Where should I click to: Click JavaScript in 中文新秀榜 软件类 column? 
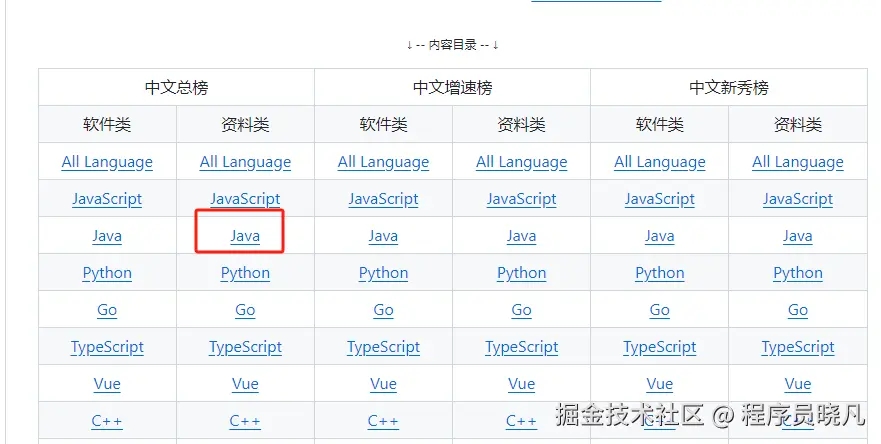(660, 199)
